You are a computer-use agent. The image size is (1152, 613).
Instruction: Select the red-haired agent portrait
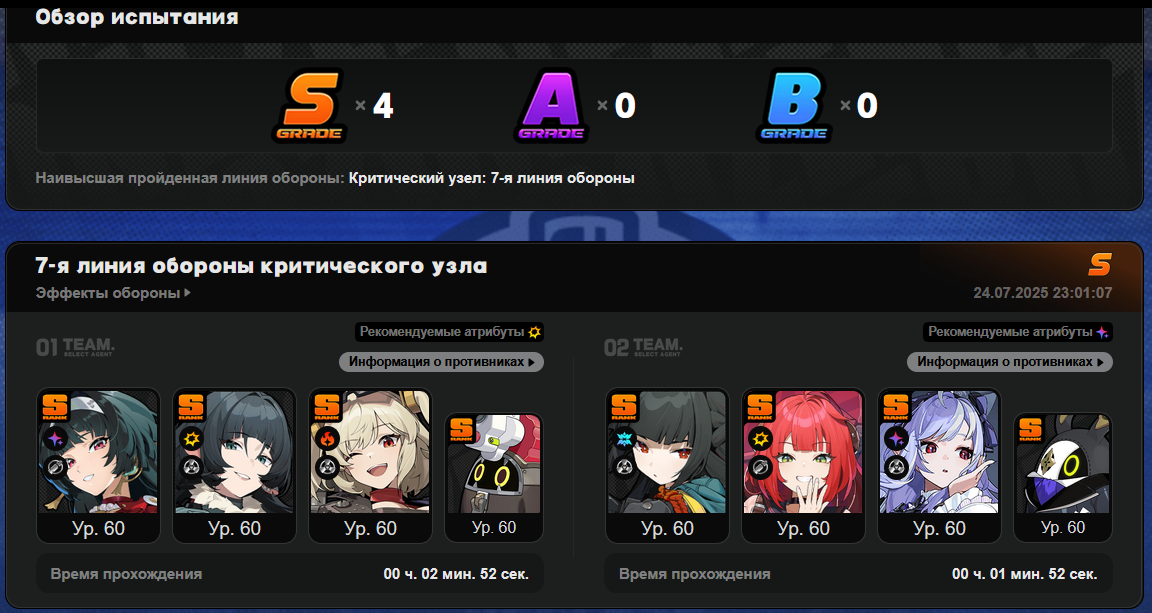804,466
